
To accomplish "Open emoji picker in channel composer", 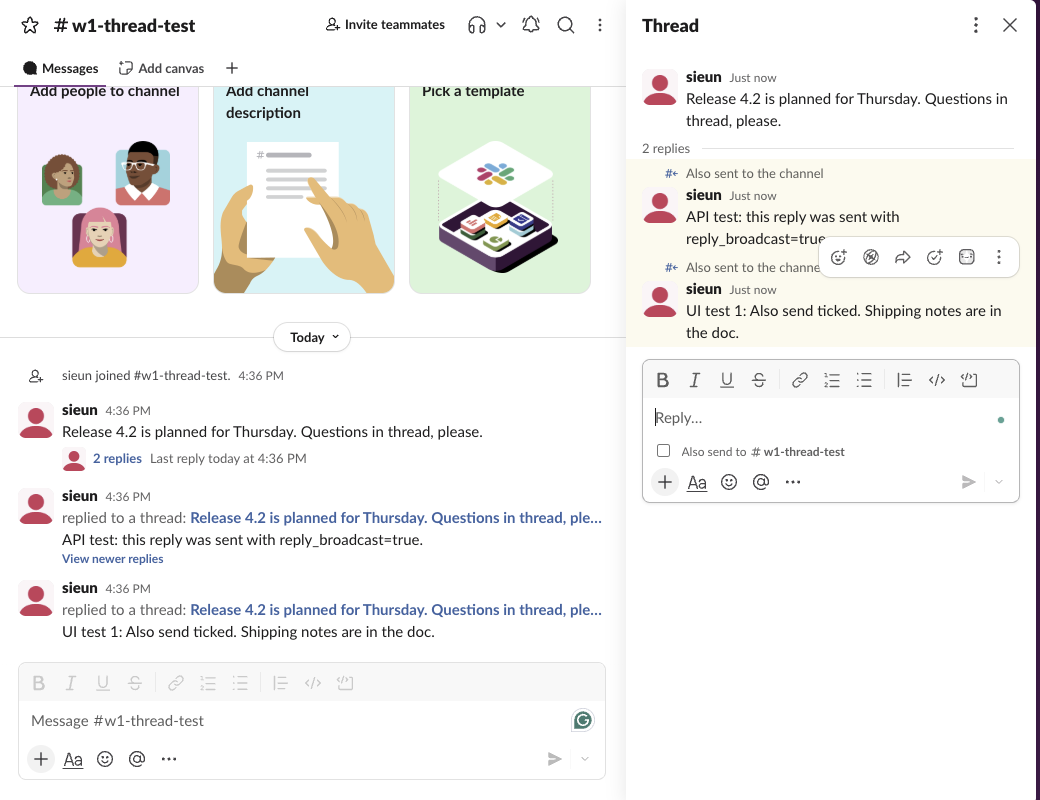I will pos(105,759).
